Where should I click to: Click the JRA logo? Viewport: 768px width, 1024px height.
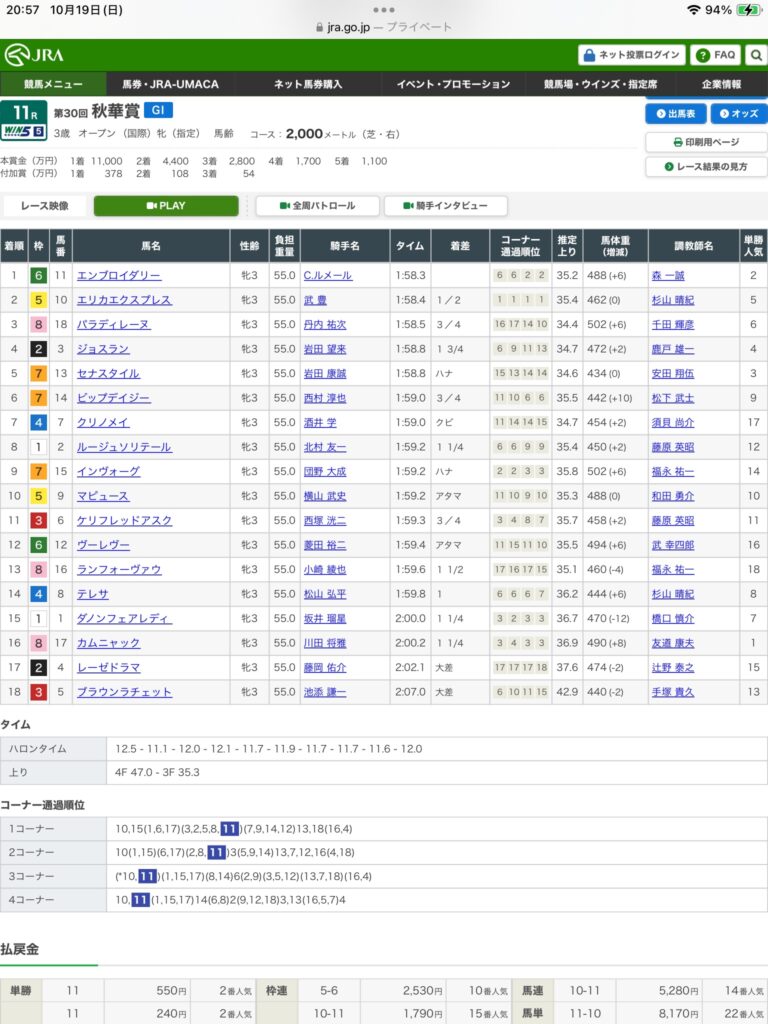33,55
